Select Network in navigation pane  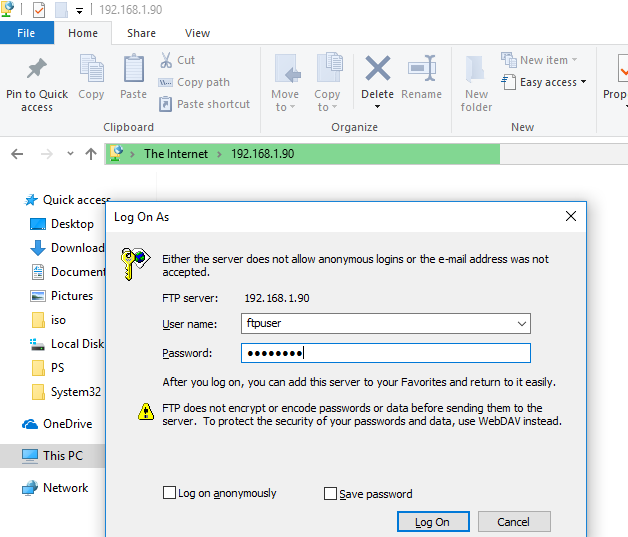pyautogui.click(x=55, y=488)
